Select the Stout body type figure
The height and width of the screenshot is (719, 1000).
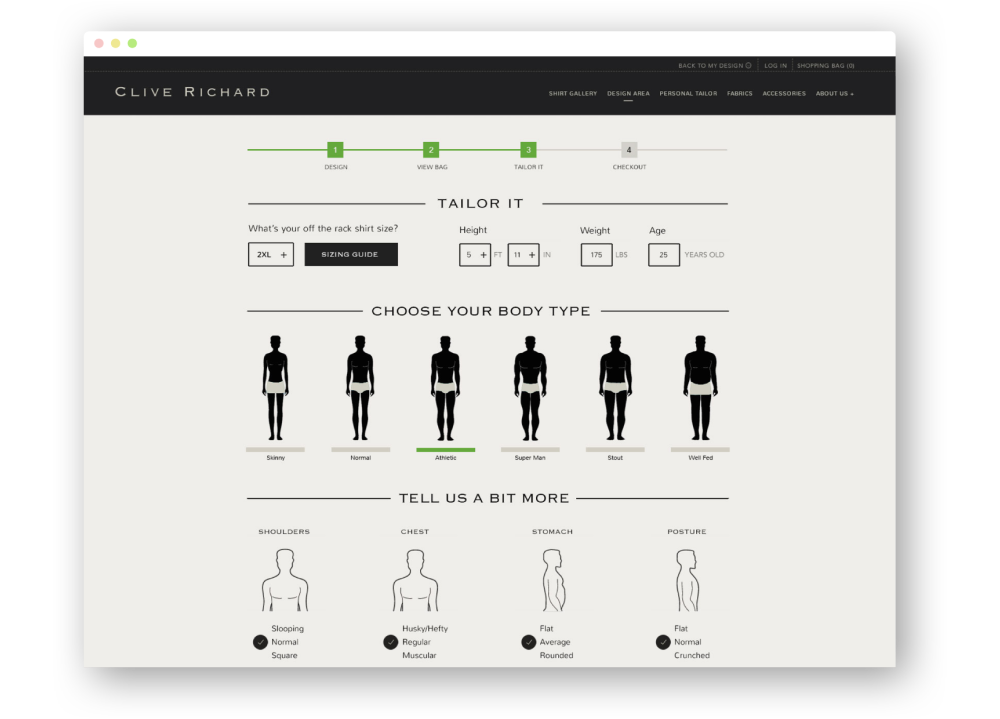pyautogui.click(x=615, y=388)
